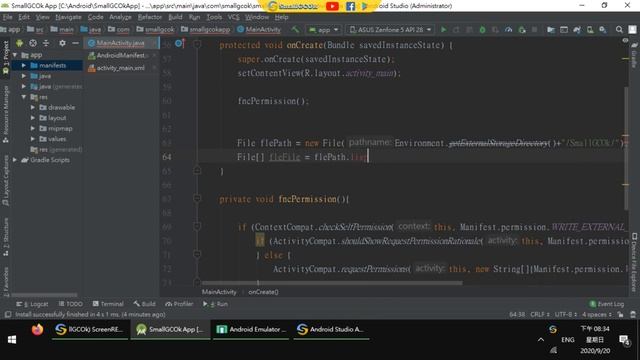
Task: Hide the Project panel with minus icon
Action: (76, 43)
